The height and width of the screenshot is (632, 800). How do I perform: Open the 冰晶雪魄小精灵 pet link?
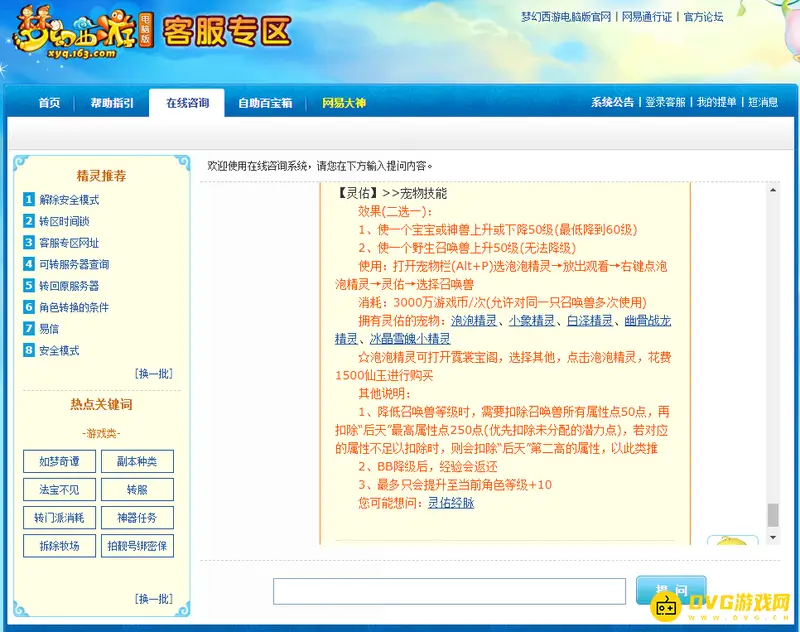click(x=410, y=339)
